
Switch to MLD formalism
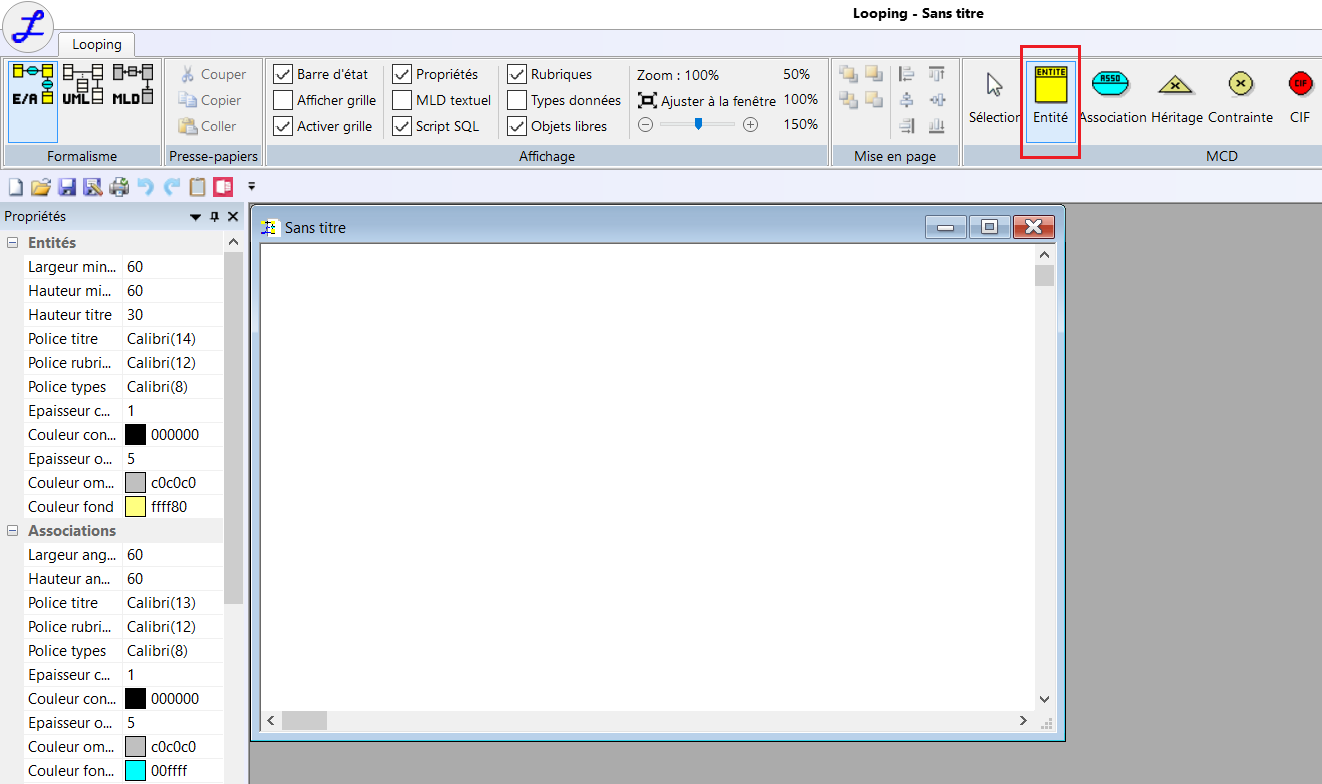coord(133,85)
